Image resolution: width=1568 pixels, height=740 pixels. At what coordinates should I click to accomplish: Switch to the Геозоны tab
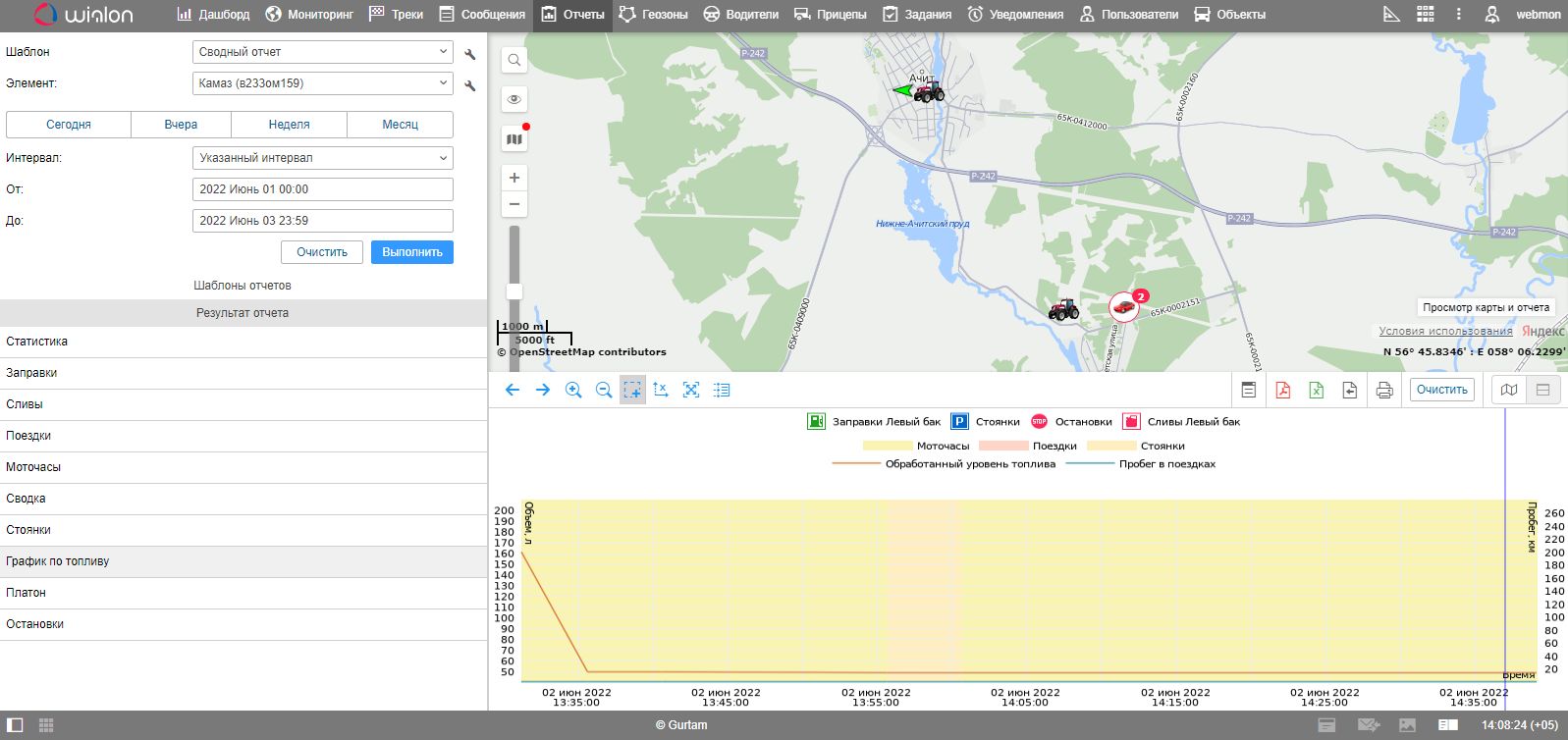point(653,15)
